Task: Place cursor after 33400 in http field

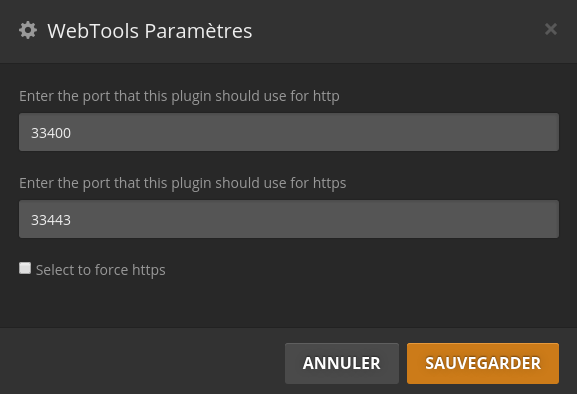Action: pyautogui.click(x=71, y=133)
